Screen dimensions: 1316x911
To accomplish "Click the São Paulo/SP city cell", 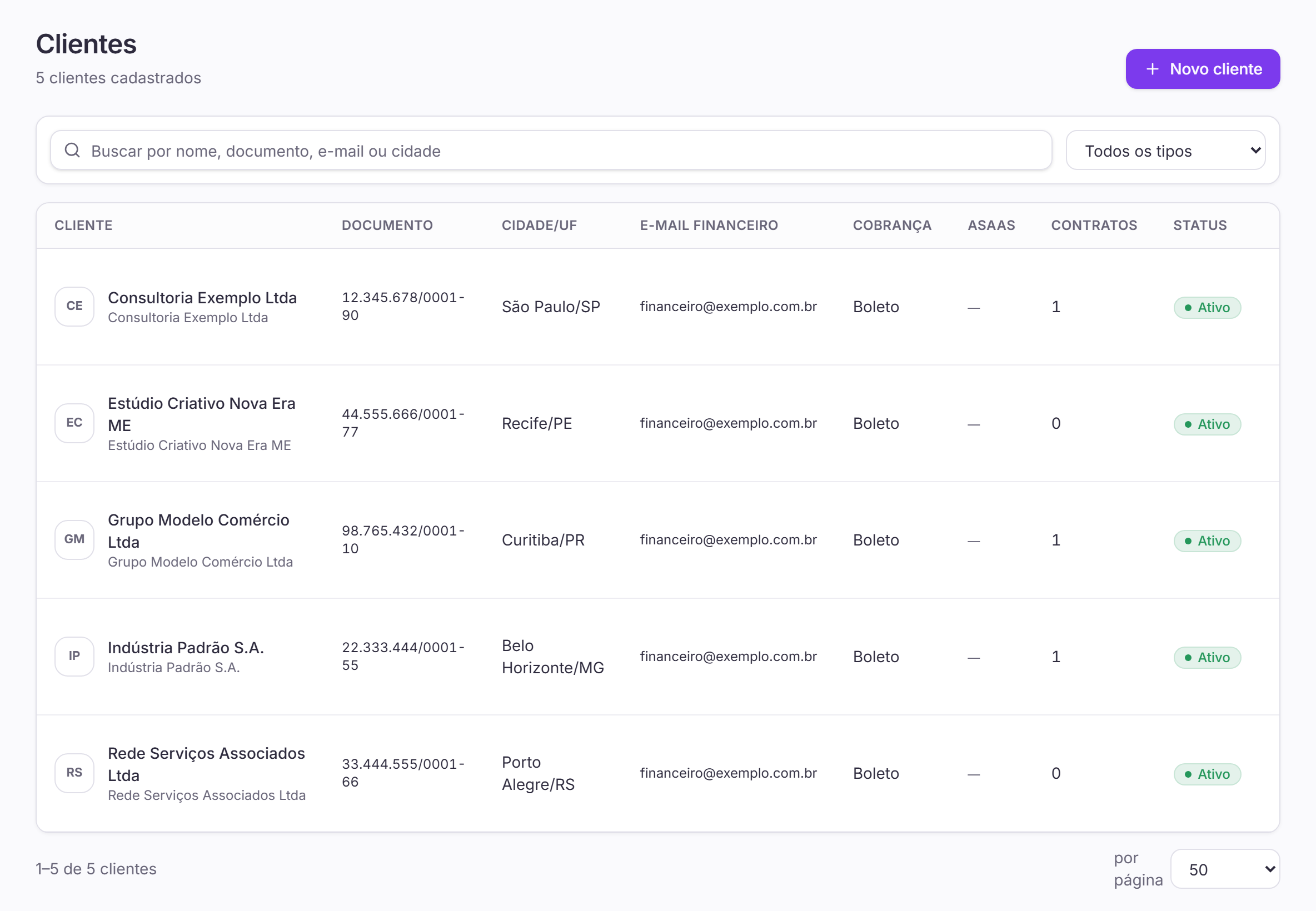I will click(x=551, y=307).
